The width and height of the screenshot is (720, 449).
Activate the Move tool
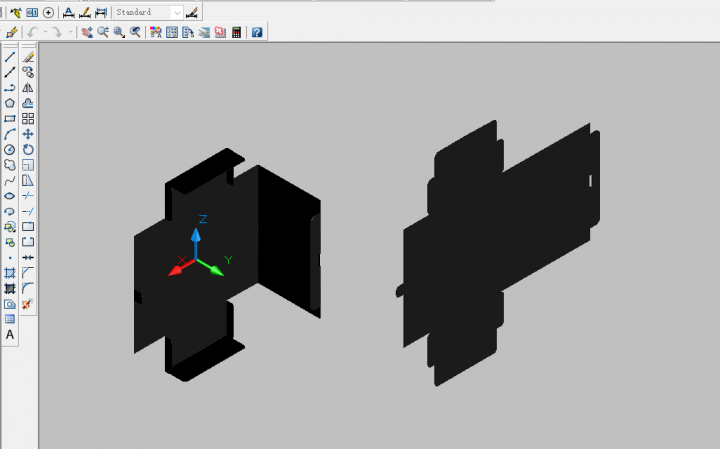pos(28,134)
